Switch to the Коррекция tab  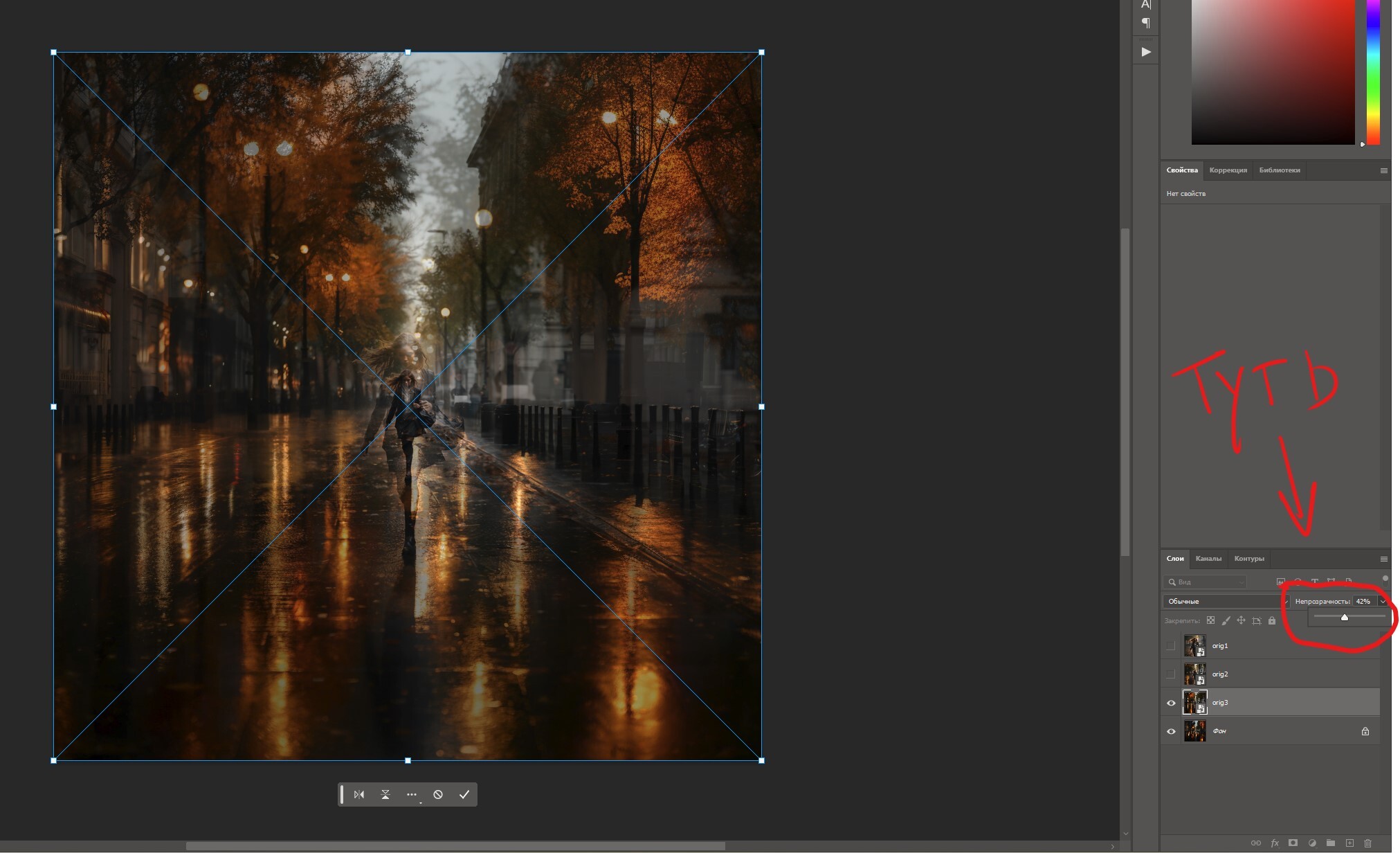coord(1228,170)
